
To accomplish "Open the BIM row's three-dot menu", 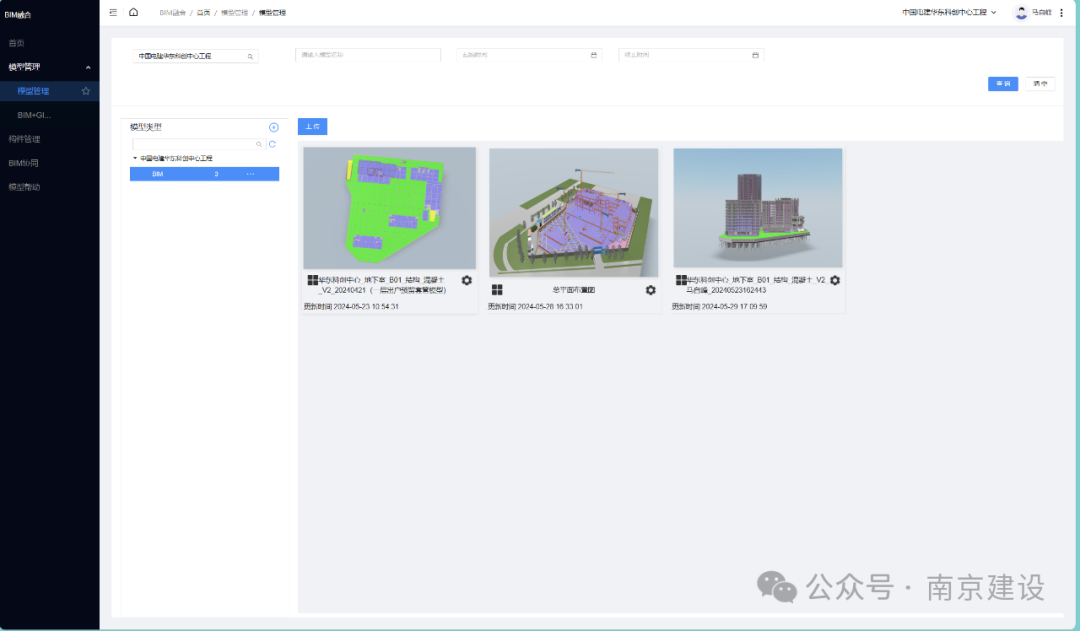I will click(x=250, y=174).
